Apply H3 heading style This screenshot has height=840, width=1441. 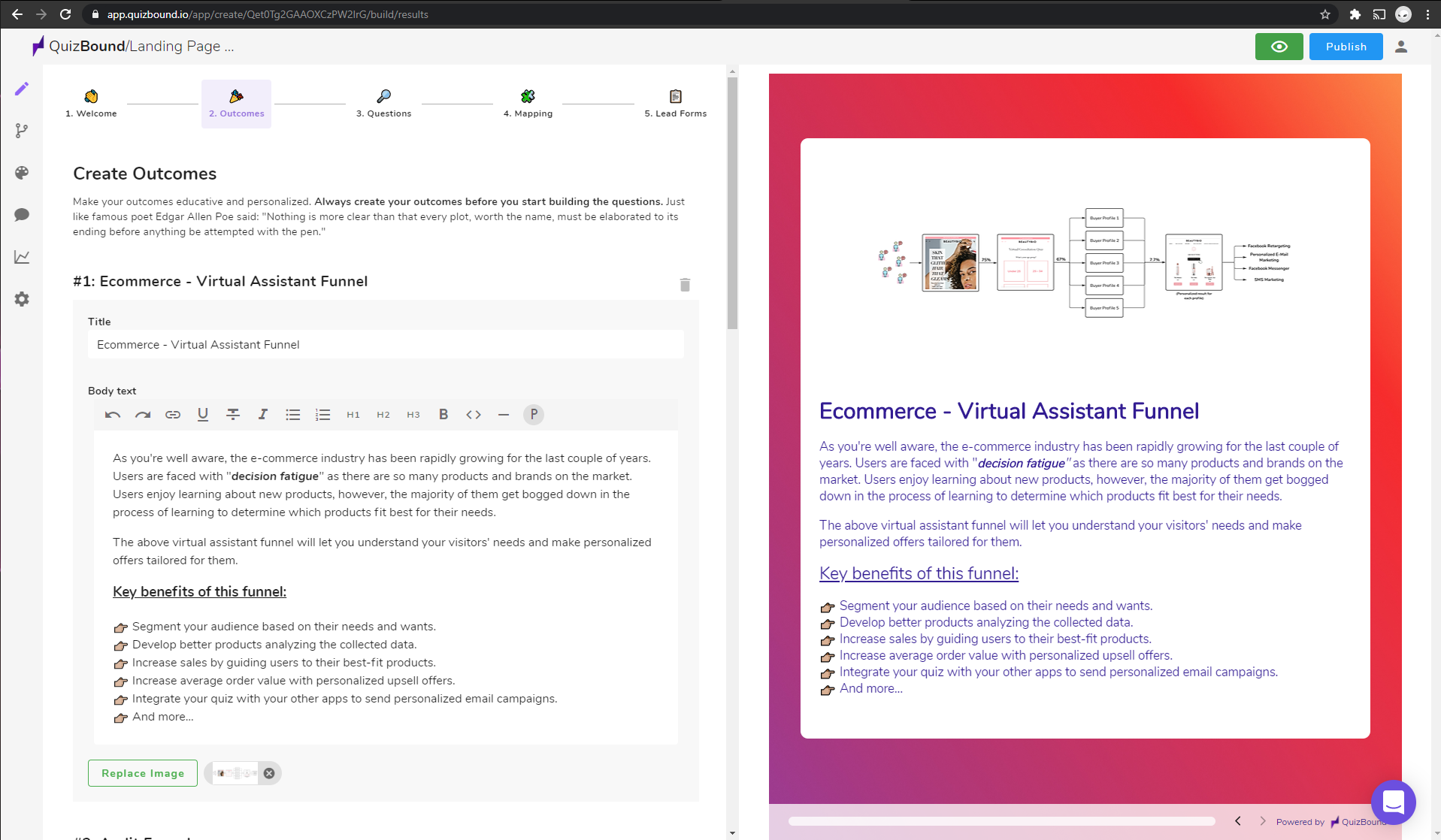413,415
